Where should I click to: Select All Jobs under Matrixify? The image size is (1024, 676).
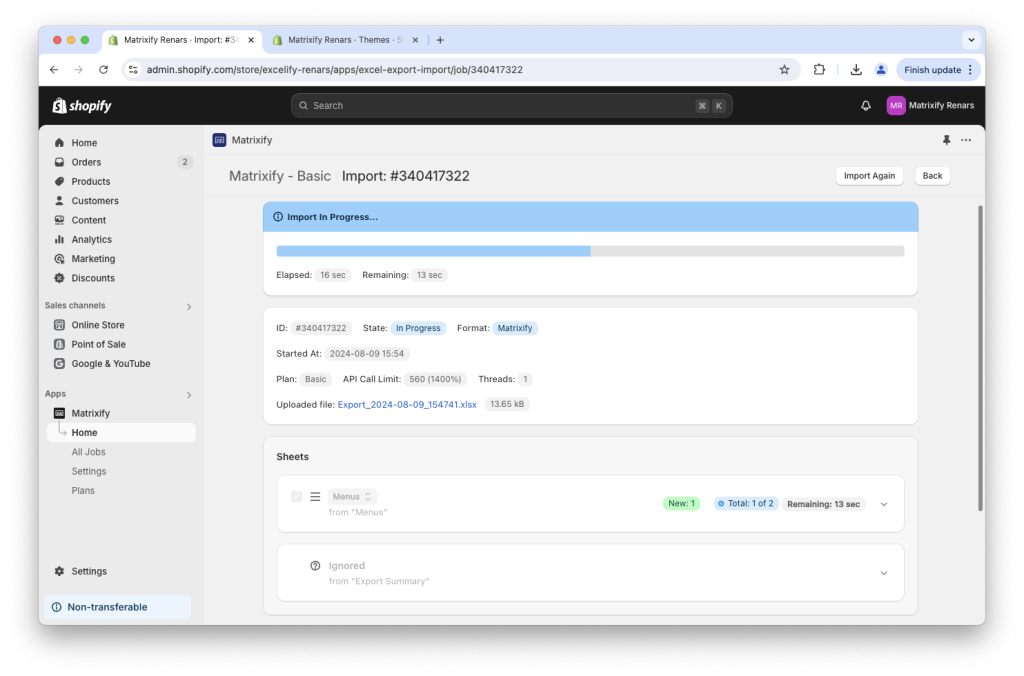point(88,451)
